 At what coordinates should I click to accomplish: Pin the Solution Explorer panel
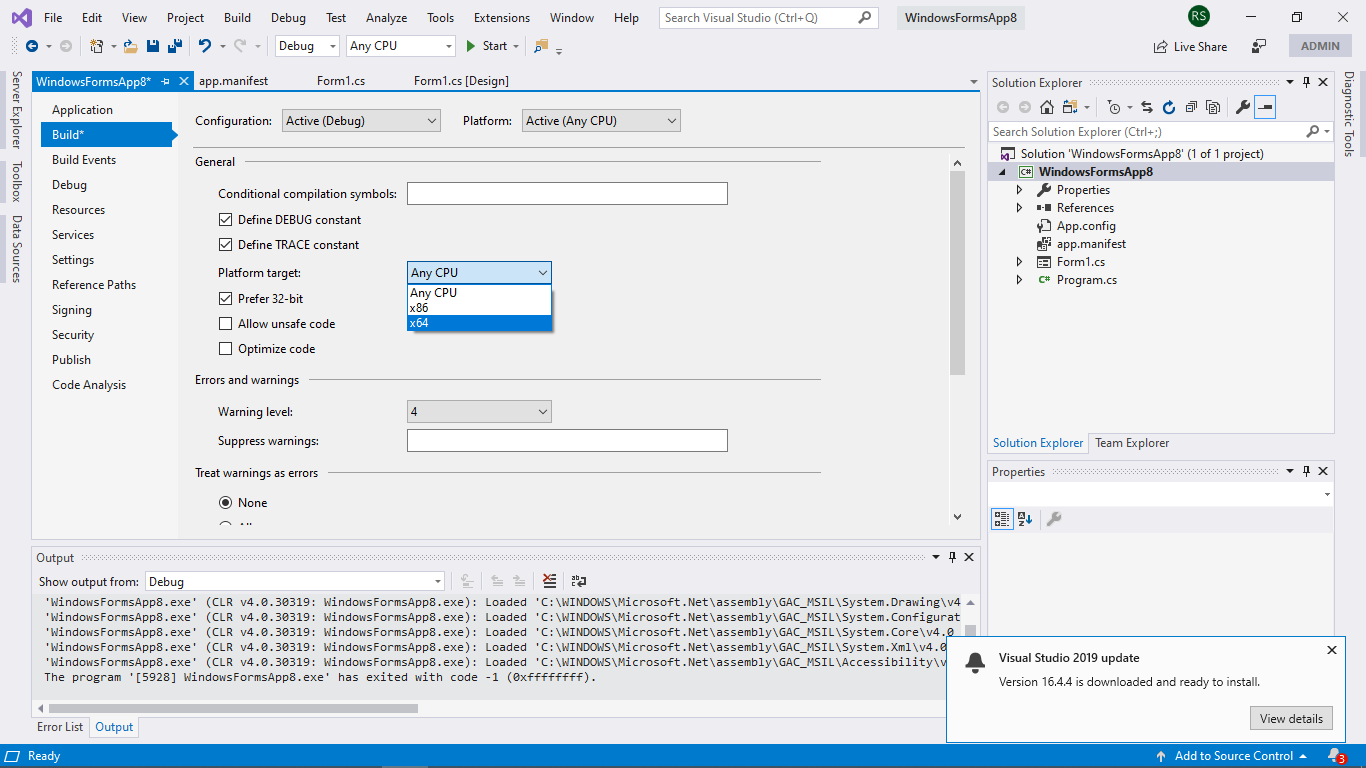click(1306, 83)
